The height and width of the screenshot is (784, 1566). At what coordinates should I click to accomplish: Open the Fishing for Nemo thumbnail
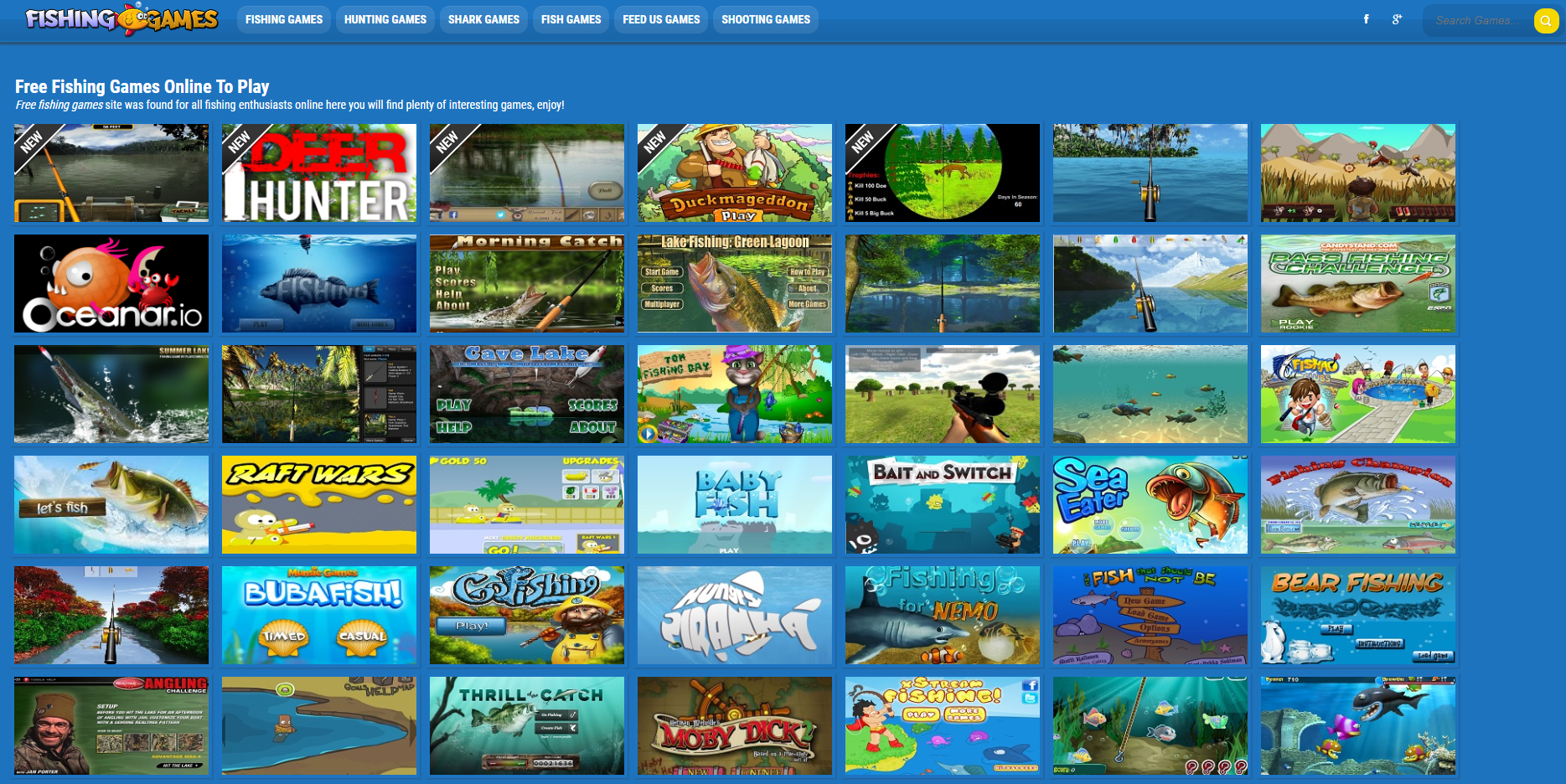tap(943, 616)
